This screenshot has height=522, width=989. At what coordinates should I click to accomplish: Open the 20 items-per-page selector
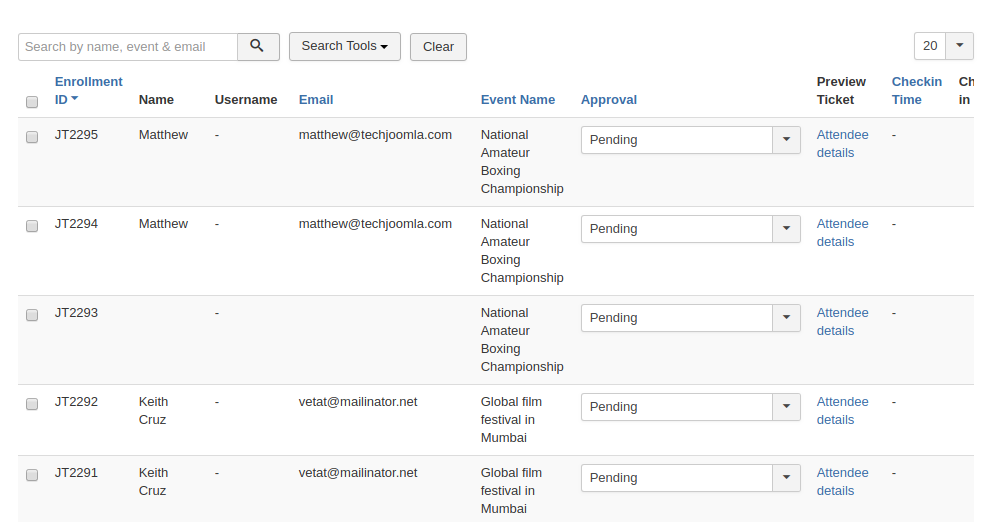click(943, 46)
